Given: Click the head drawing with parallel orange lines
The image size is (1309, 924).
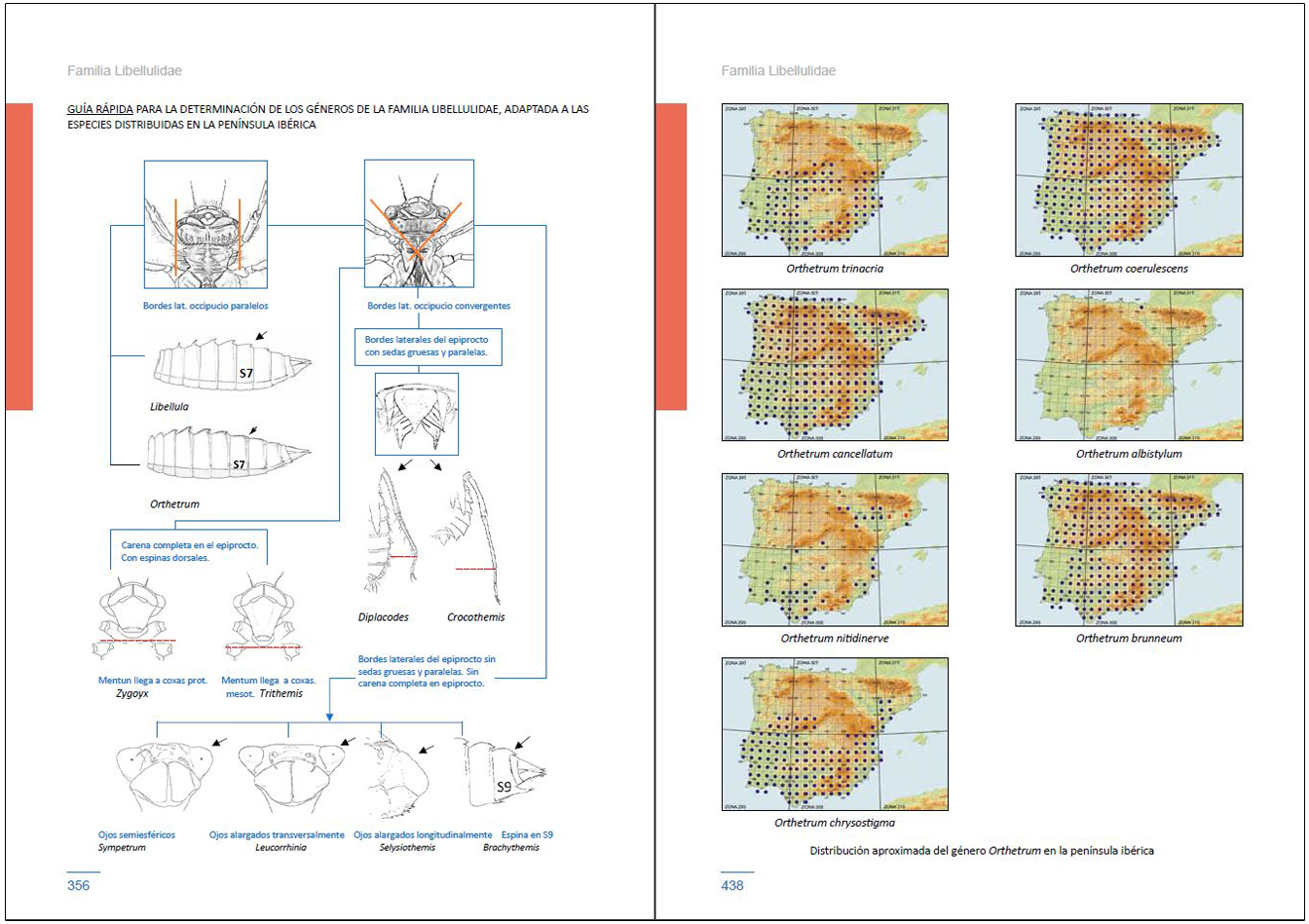Looking at the screenshot, I should (206, 225).
